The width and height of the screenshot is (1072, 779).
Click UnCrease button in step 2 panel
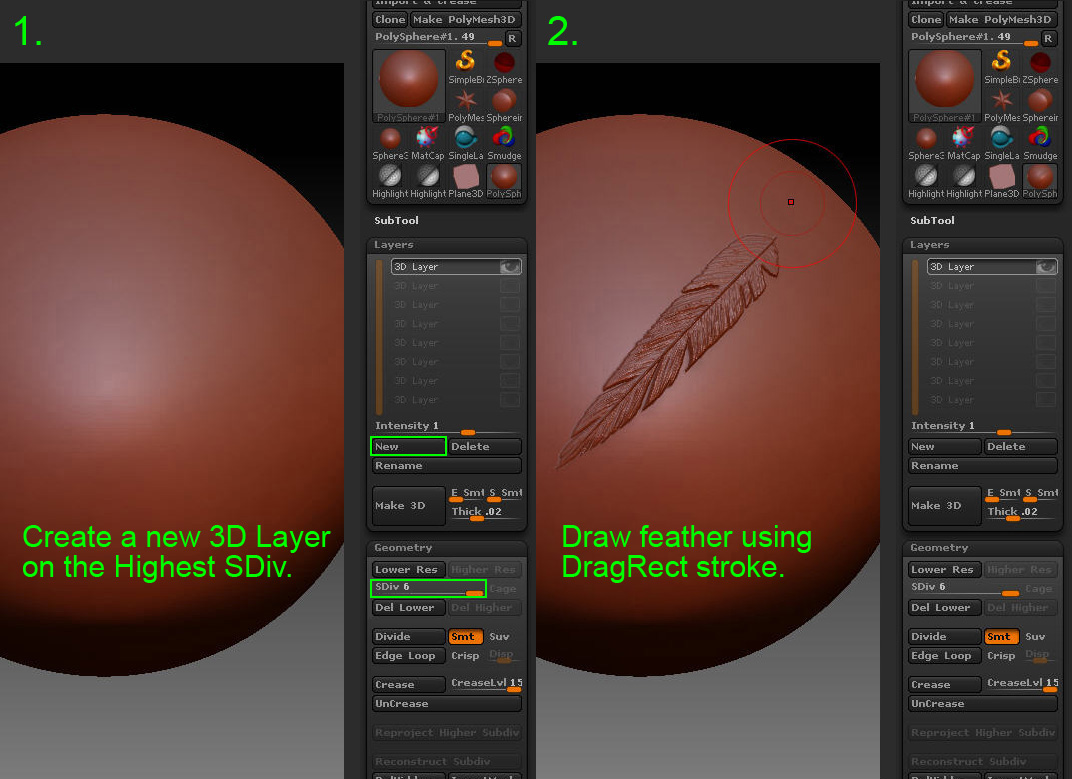coord(983,704)
